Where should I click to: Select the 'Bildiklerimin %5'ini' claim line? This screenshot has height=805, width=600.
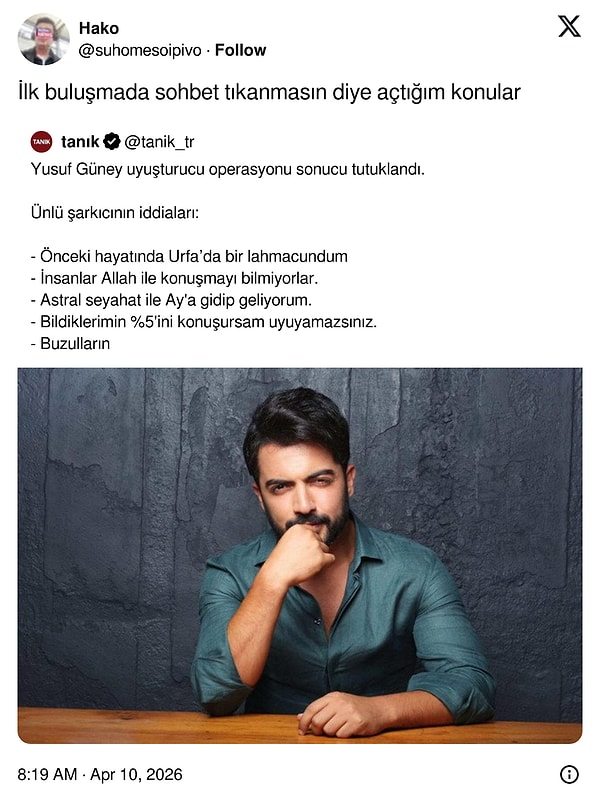[x=204, y=322]
